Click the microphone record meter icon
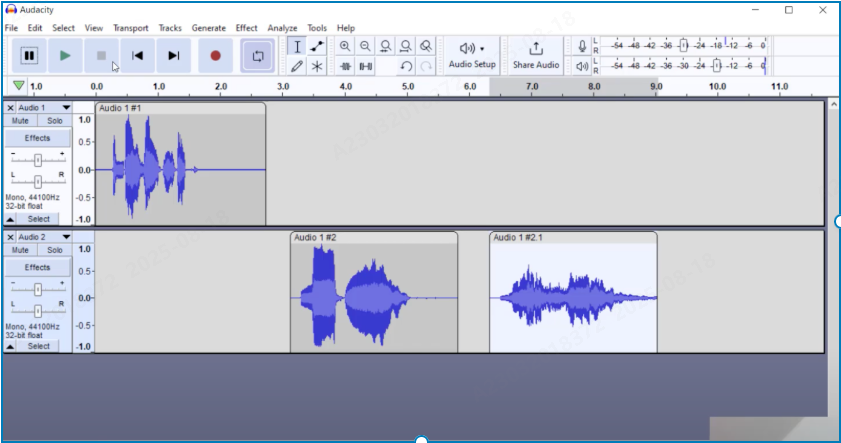Screen dimensions: 841x443 pyautogui.click(x=582, y=46)
